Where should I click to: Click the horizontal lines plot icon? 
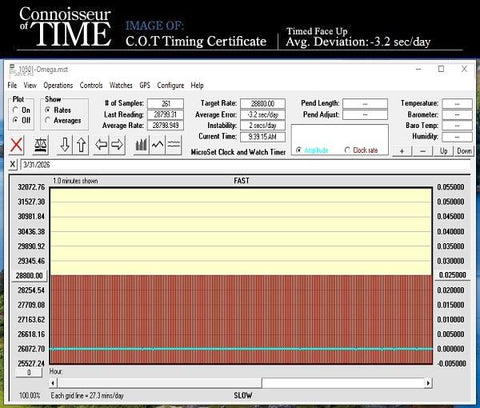(174, 145)
